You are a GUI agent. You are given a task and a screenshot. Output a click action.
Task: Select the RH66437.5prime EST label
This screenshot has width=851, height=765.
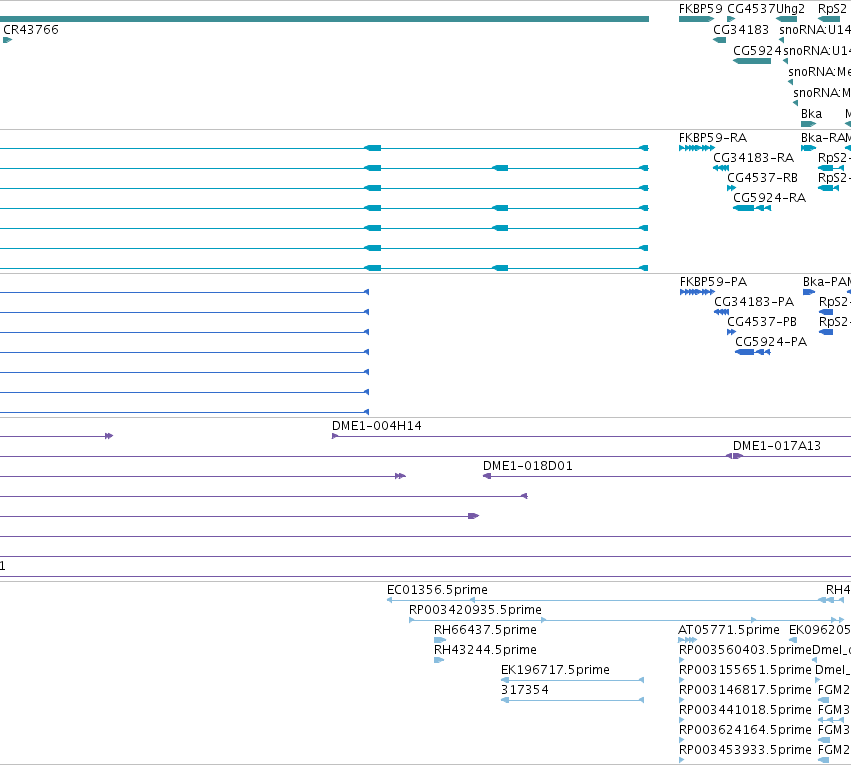485,630
